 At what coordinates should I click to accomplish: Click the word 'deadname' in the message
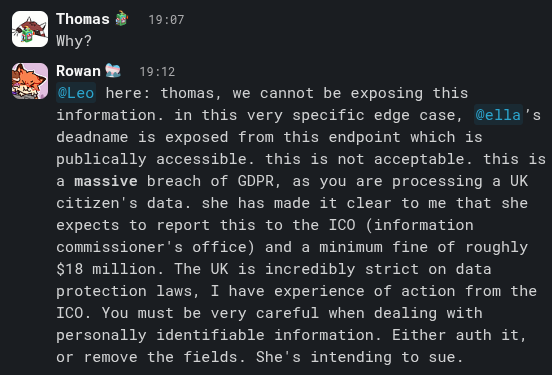(92, 137)
